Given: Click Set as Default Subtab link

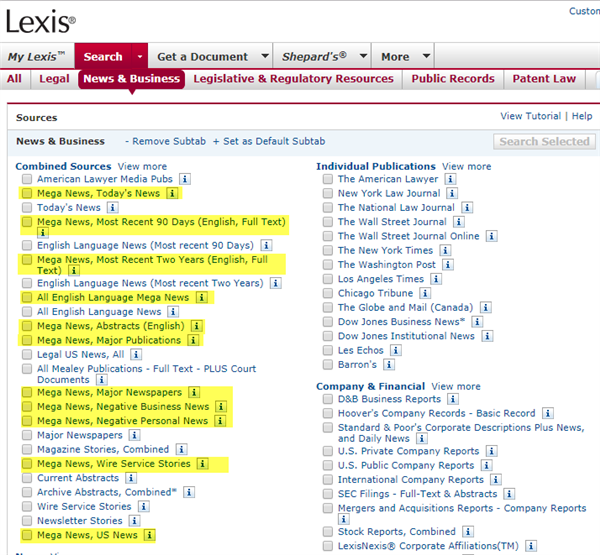Looking at the screenshot, I should [x=269, y=141].
